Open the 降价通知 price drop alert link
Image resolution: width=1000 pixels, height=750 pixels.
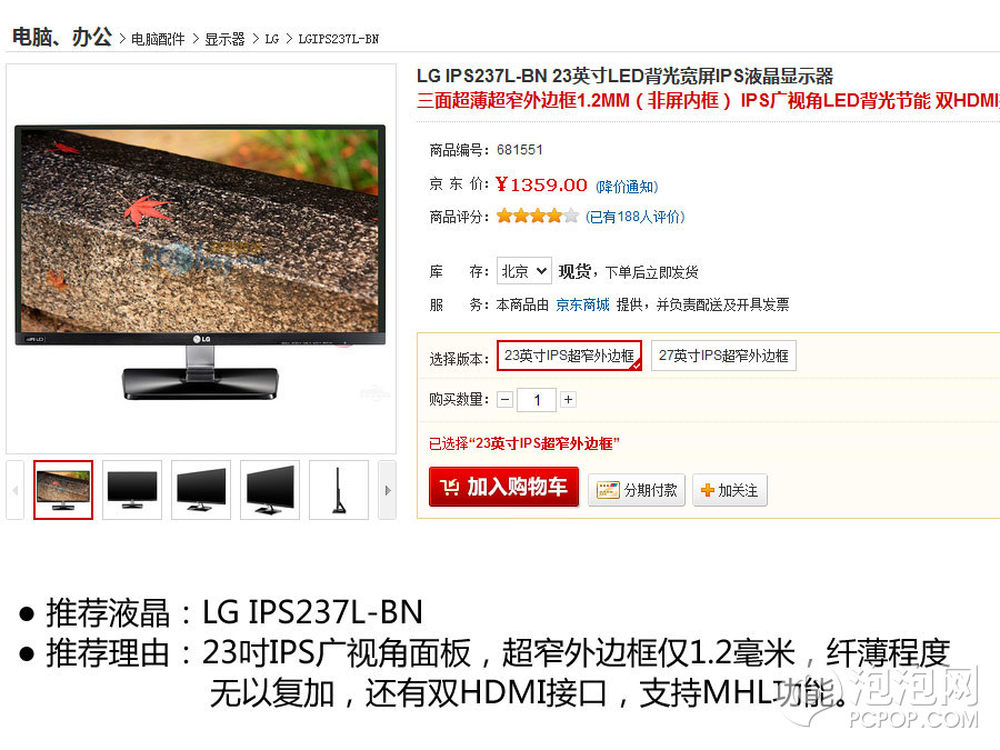626,186
